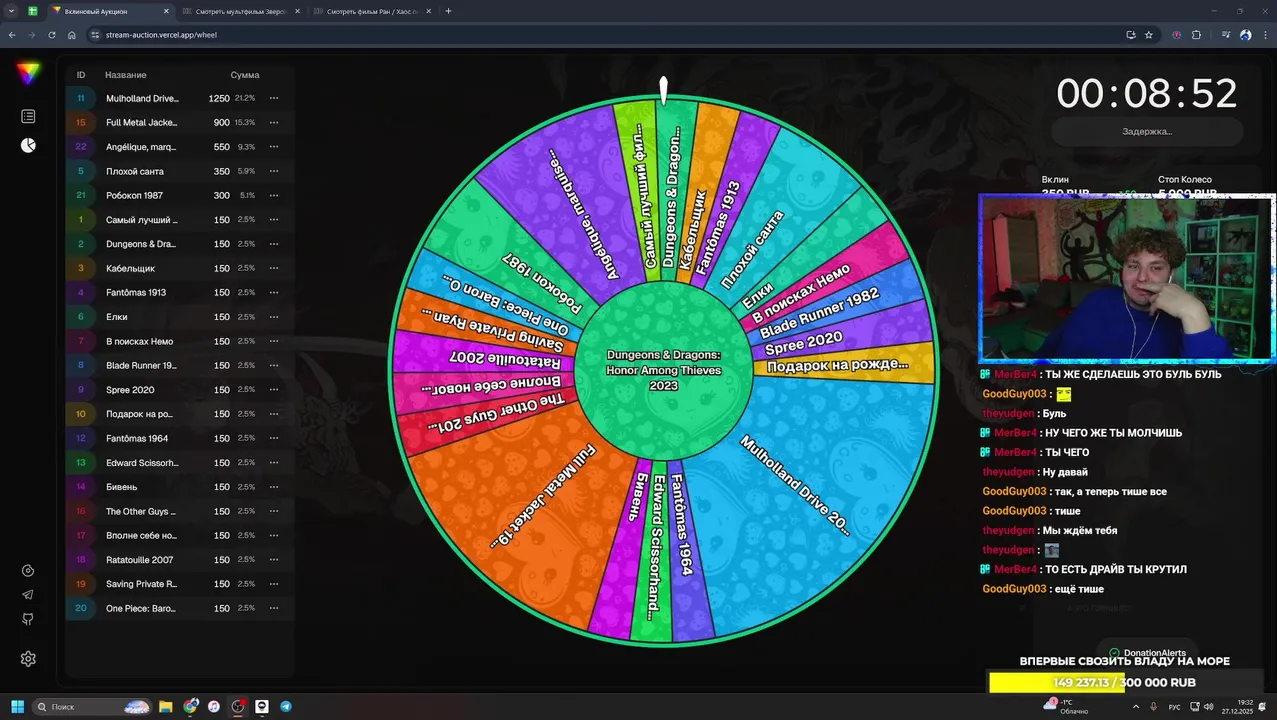Sort lots by ID column header
Image resolution: width=1277 pixels, height=720 pixels.
click(x=81, y=75)
